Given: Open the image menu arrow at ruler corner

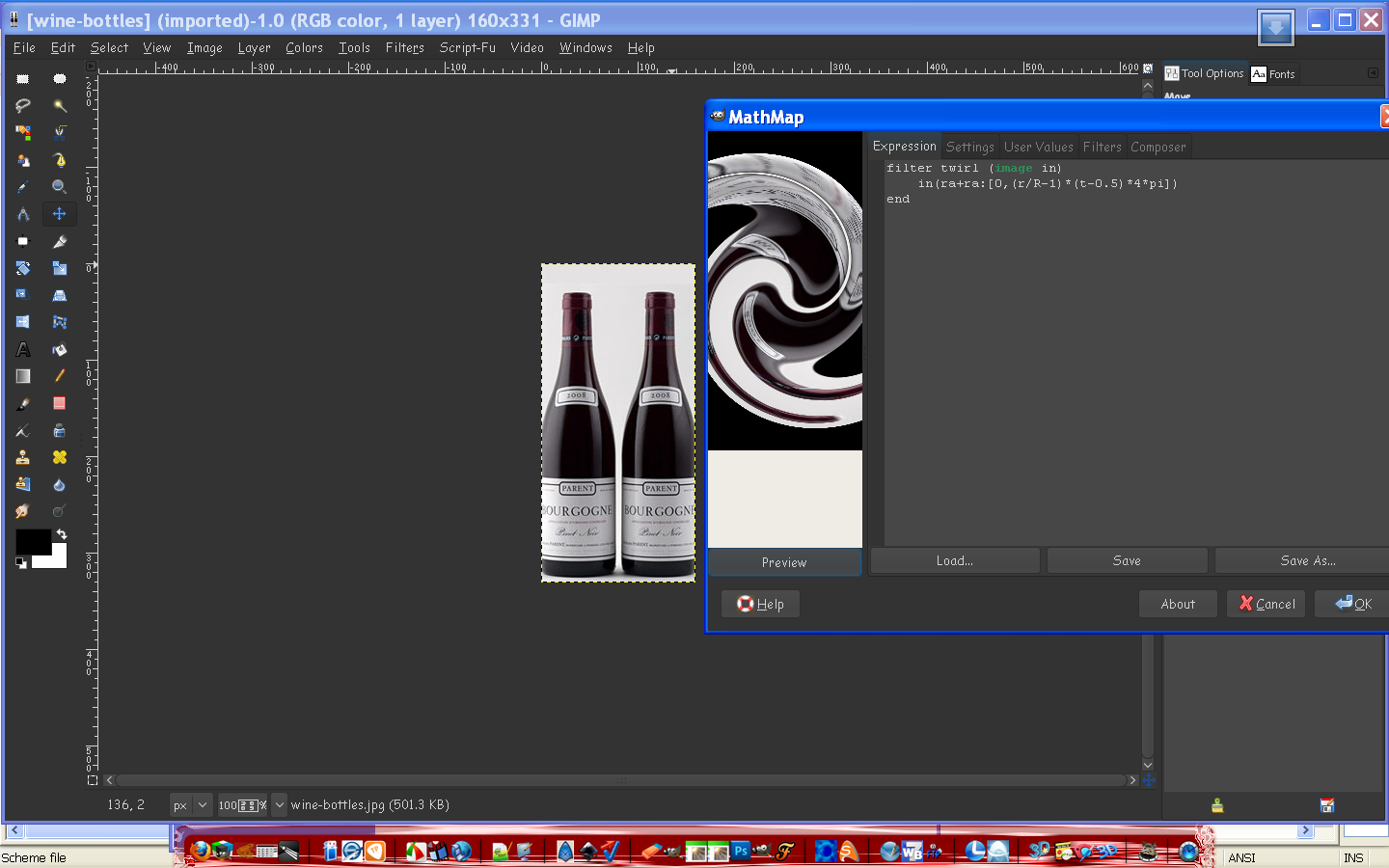Looking at the screenshot, I should pos(92,67).
